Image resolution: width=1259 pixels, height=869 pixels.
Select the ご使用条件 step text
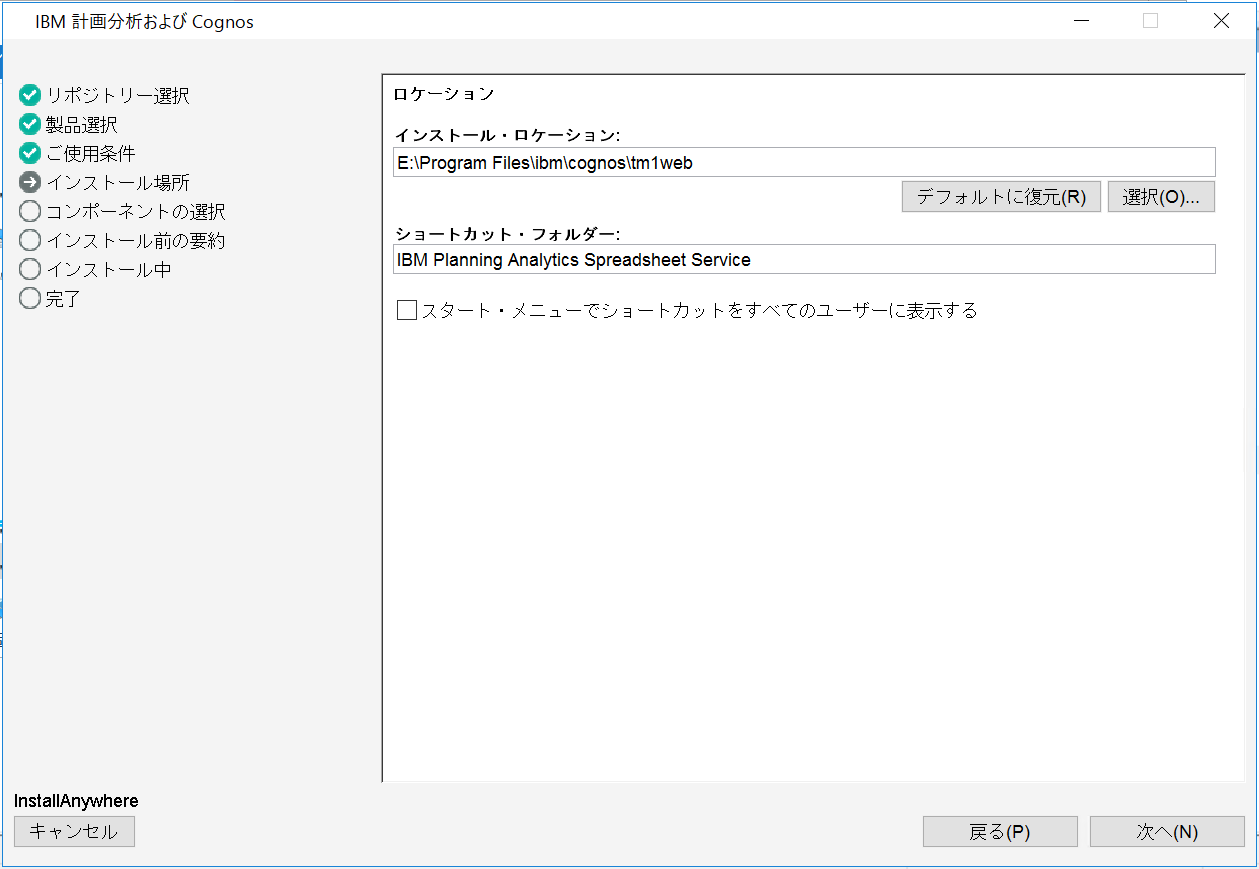tap(91, 154)
